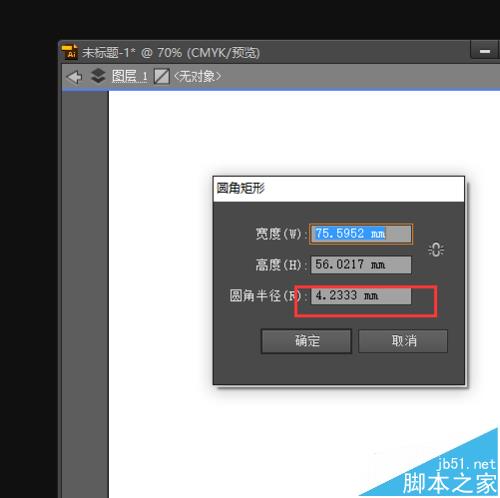Click the no-object slashed box icon
The height and width of the screenshot is (498, 500).
tap(162, 77)
